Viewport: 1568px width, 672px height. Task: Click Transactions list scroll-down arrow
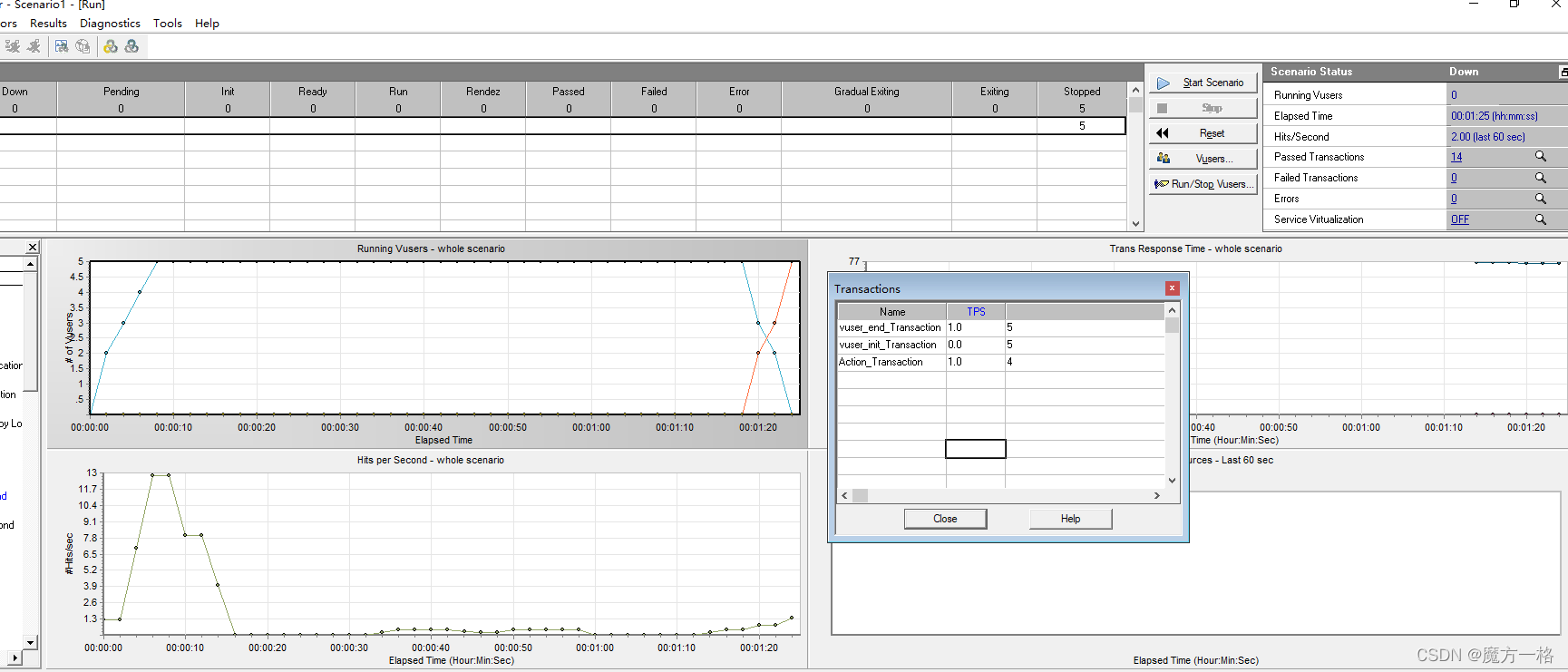pos(1172,481)
